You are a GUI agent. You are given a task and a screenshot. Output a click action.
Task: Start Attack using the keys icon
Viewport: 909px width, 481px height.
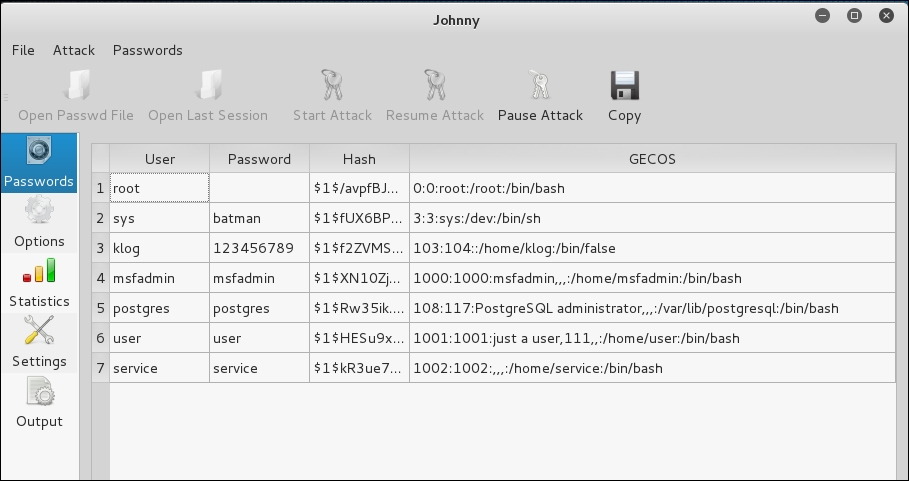332,87
